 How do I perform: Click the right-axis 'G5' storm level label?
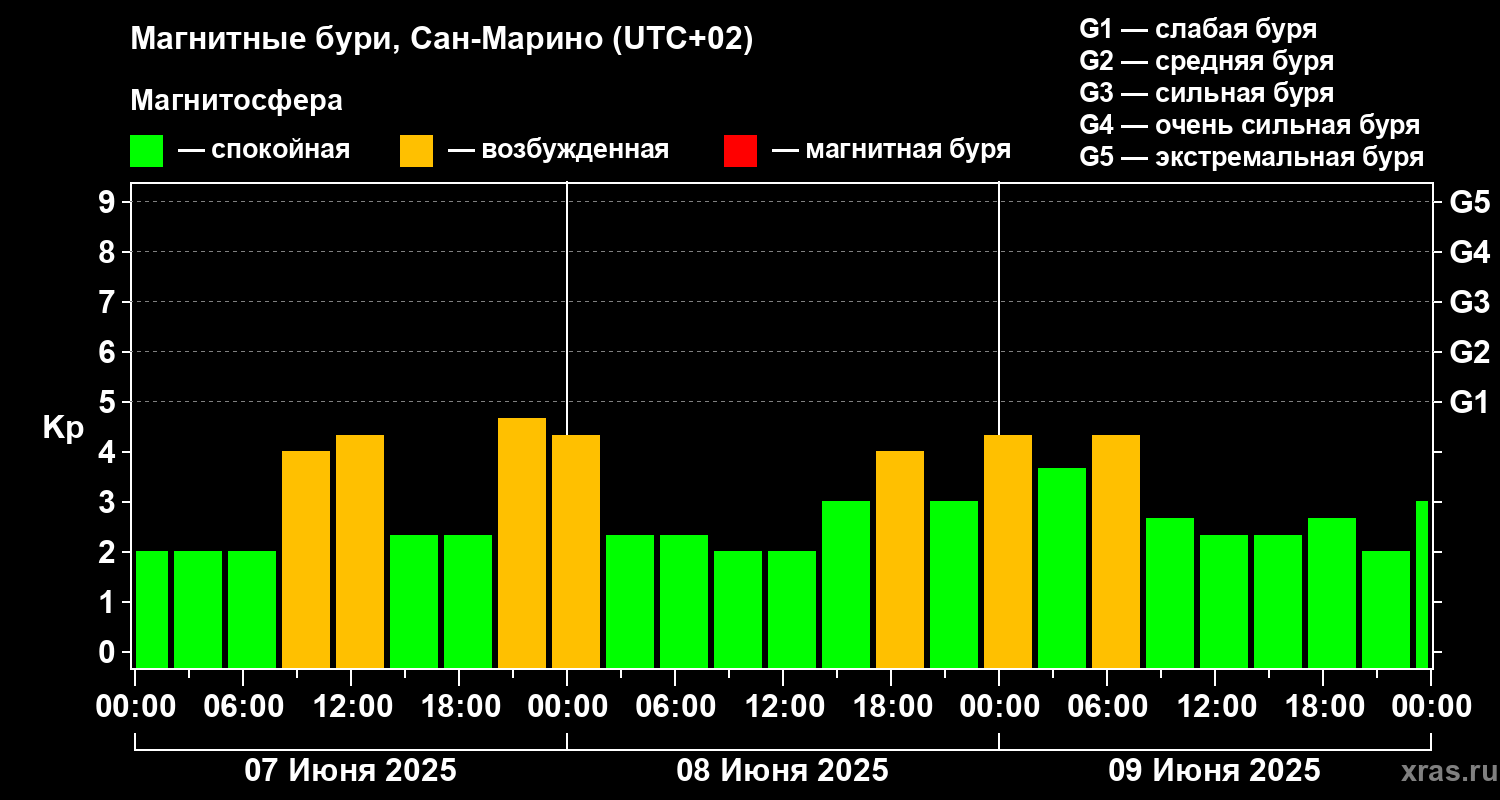[1469, 202]
